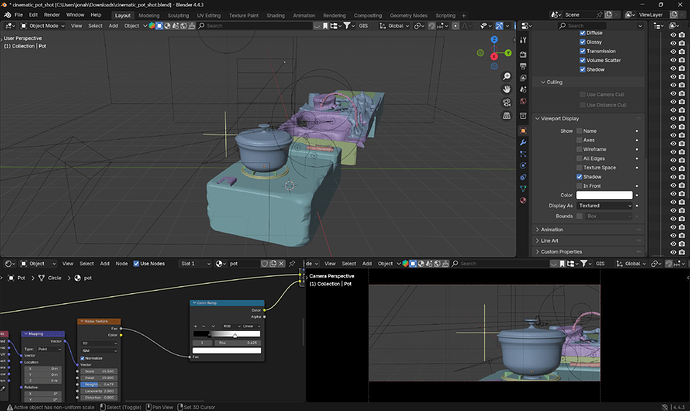690x411 pixels.
Task: Open the Global transform orientation dropdown
Action: click(394, 26)
